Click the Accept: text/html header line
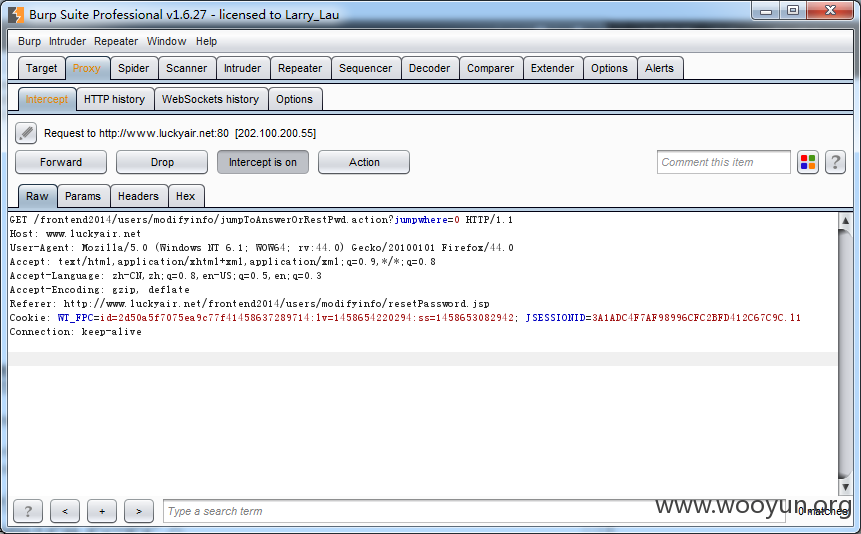Viewport: 861px width, 534px height. pos(222,262)
